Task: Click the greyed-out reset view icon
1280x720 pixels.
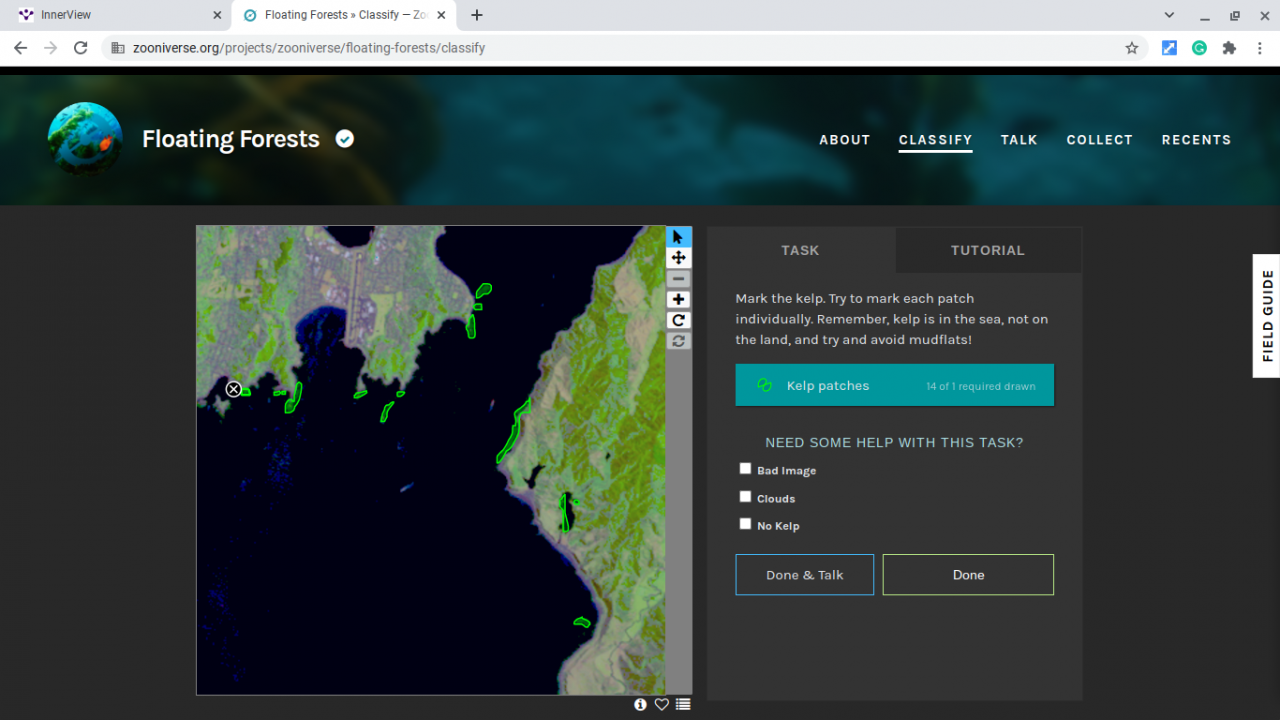Action: (678, 342)
